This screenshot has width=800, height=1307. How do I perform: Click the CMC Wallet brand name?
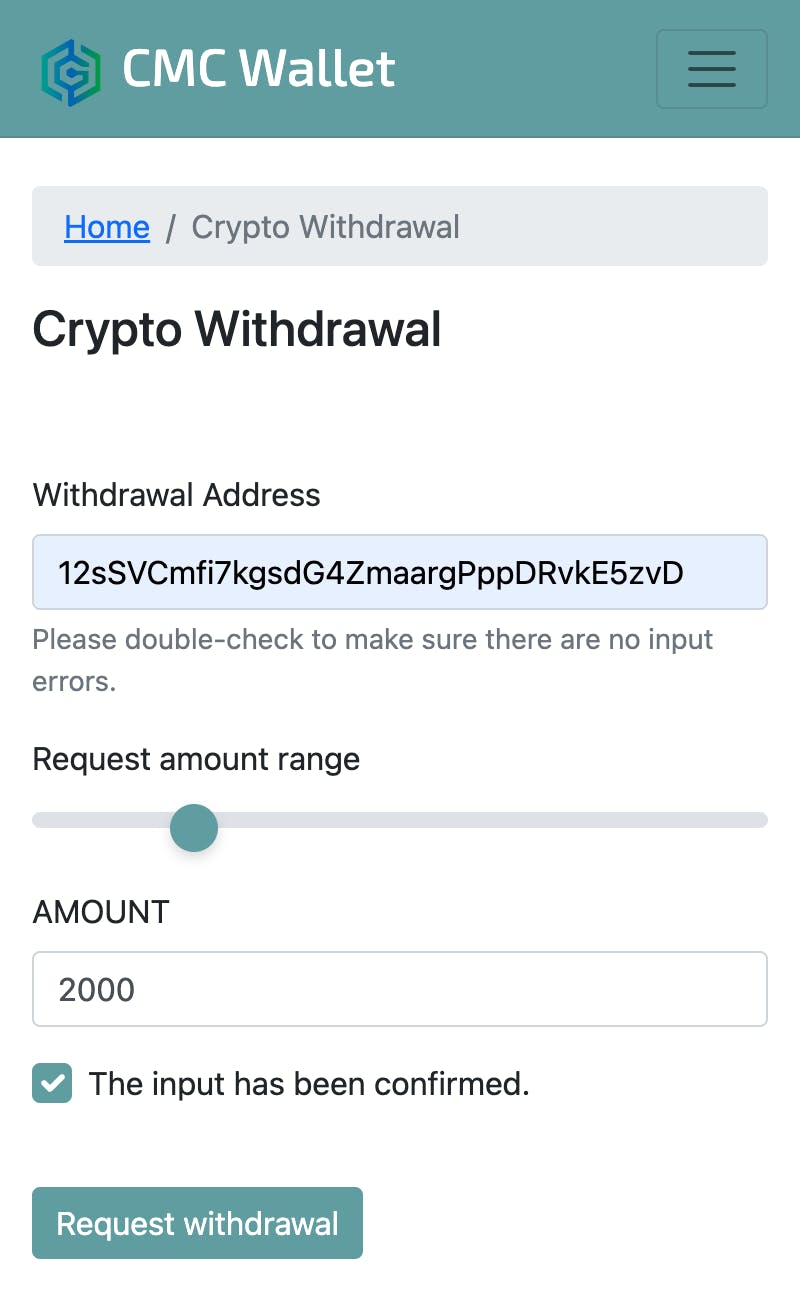pyautogui.click(x=258, y=69)
